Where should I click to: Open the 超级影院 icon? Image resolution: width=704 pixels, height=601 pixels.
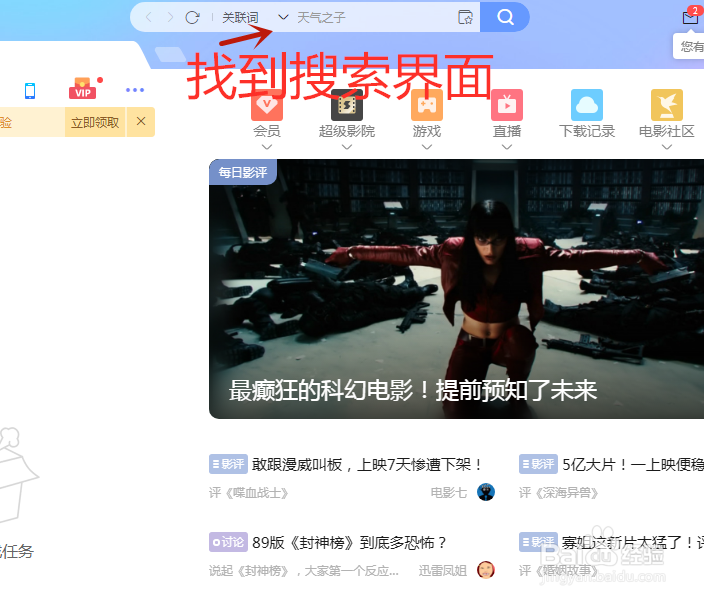[x=347, y=105]
